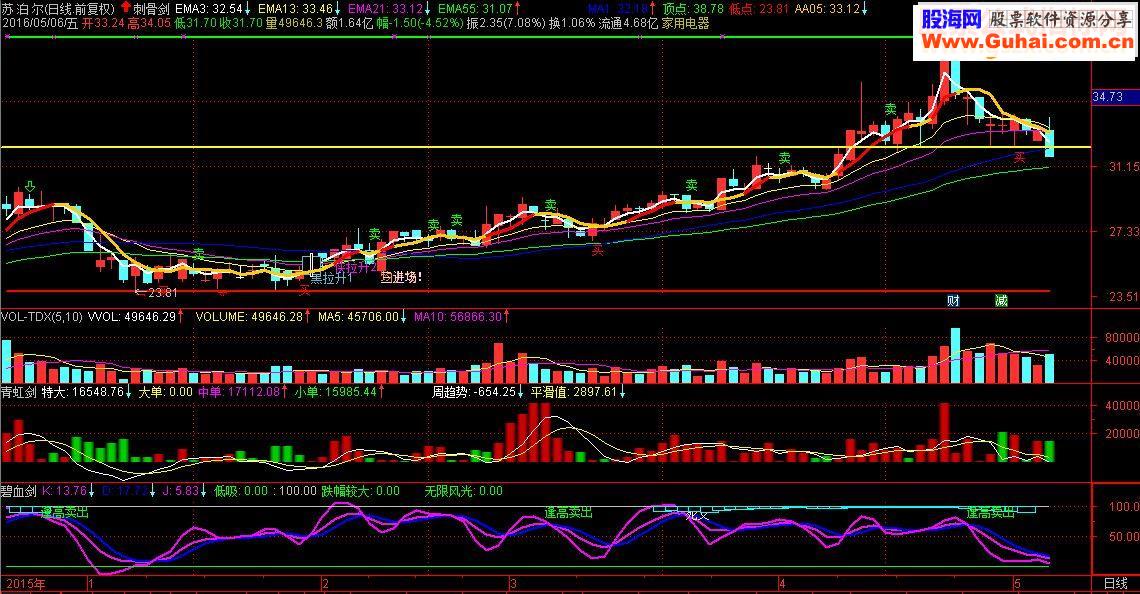Click the K: 13.76 value
This screenshot has width=1140, height=594.
pyautogui.click(x=65, y=491)
